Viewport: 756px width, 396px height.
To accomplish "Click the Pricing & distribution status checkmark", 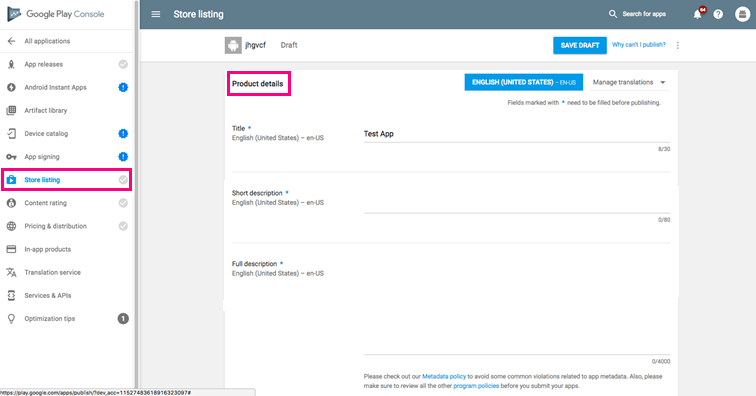I will pos(123,226).
